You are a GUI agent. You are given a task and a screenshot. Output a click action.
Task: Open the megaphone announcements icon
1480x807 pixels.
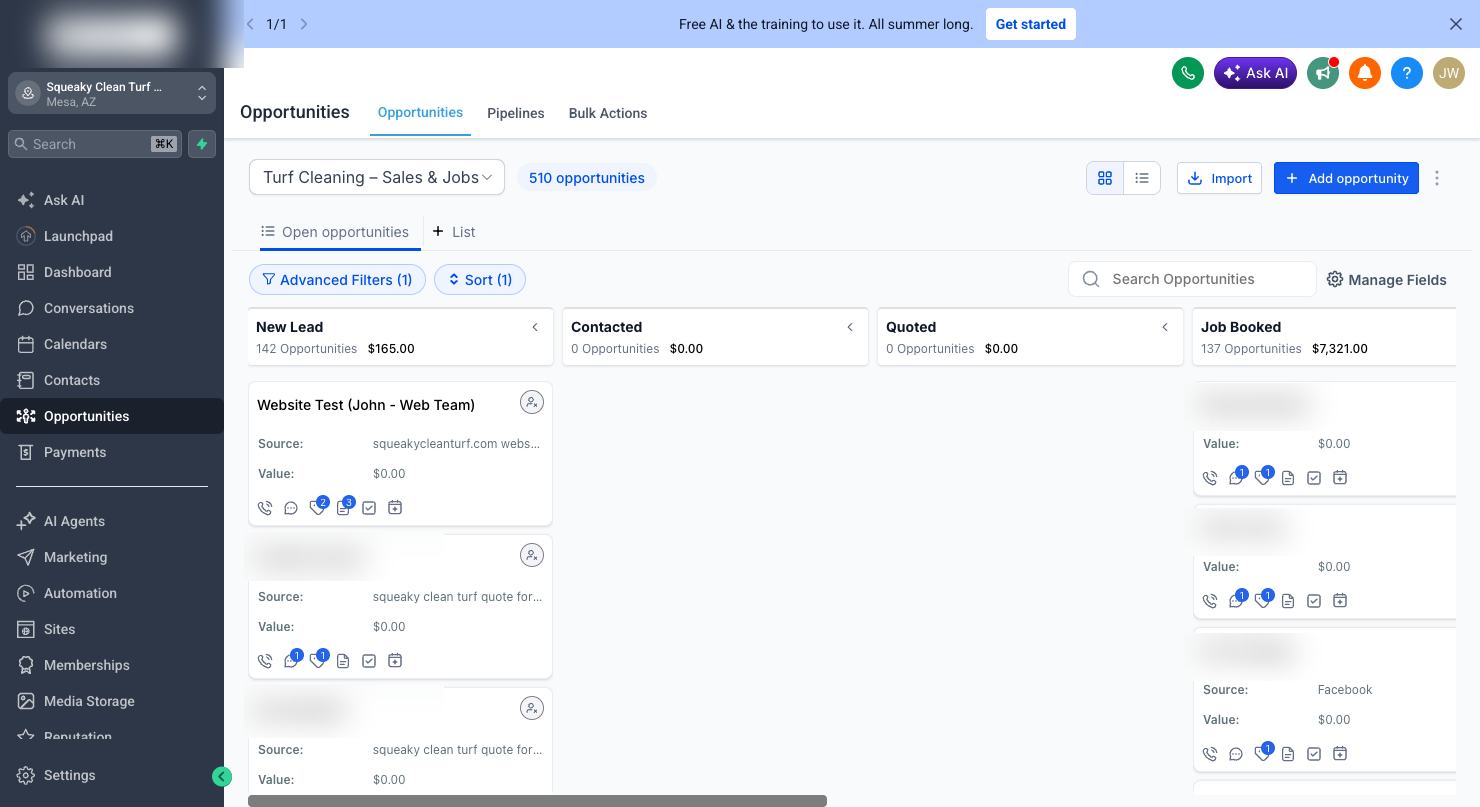(1323, 73)
